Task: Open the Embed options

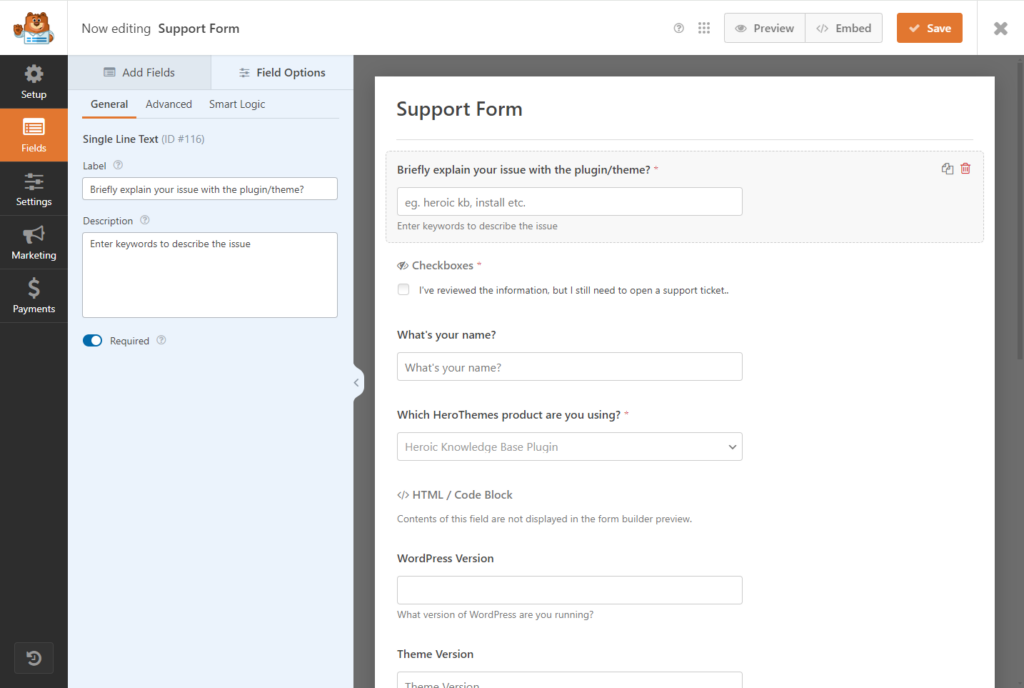Action: pyautogui.click(x=843, y=27)
